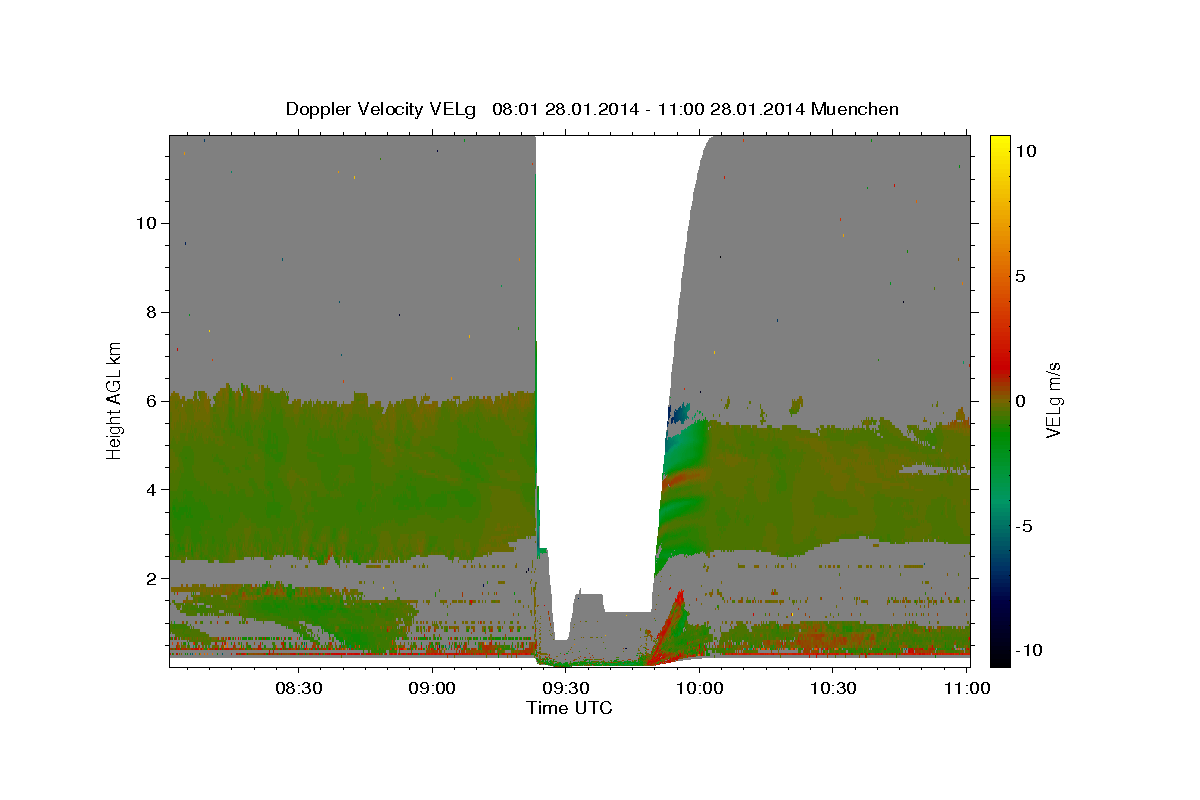
Task: Click the 'Muenchen' location text in title
Action: [x=856, y=109]
